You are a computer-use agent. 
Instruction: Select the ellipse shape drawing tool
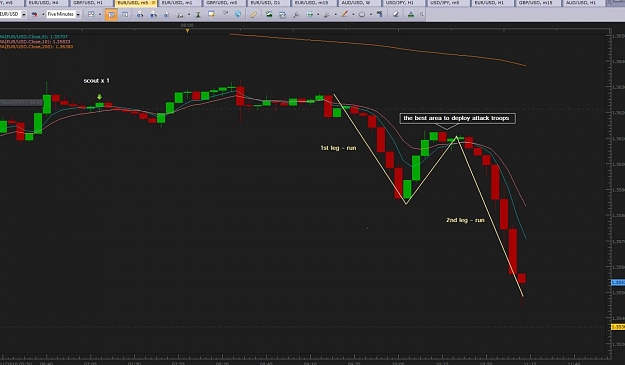362,14
